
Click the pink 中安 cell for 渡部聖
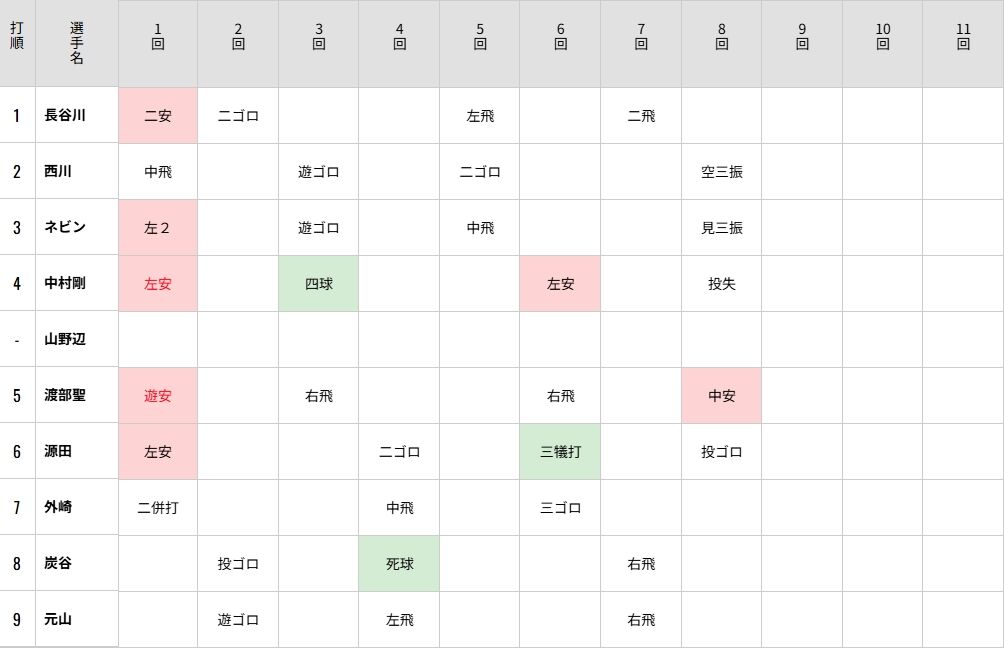tap(721, 395)
